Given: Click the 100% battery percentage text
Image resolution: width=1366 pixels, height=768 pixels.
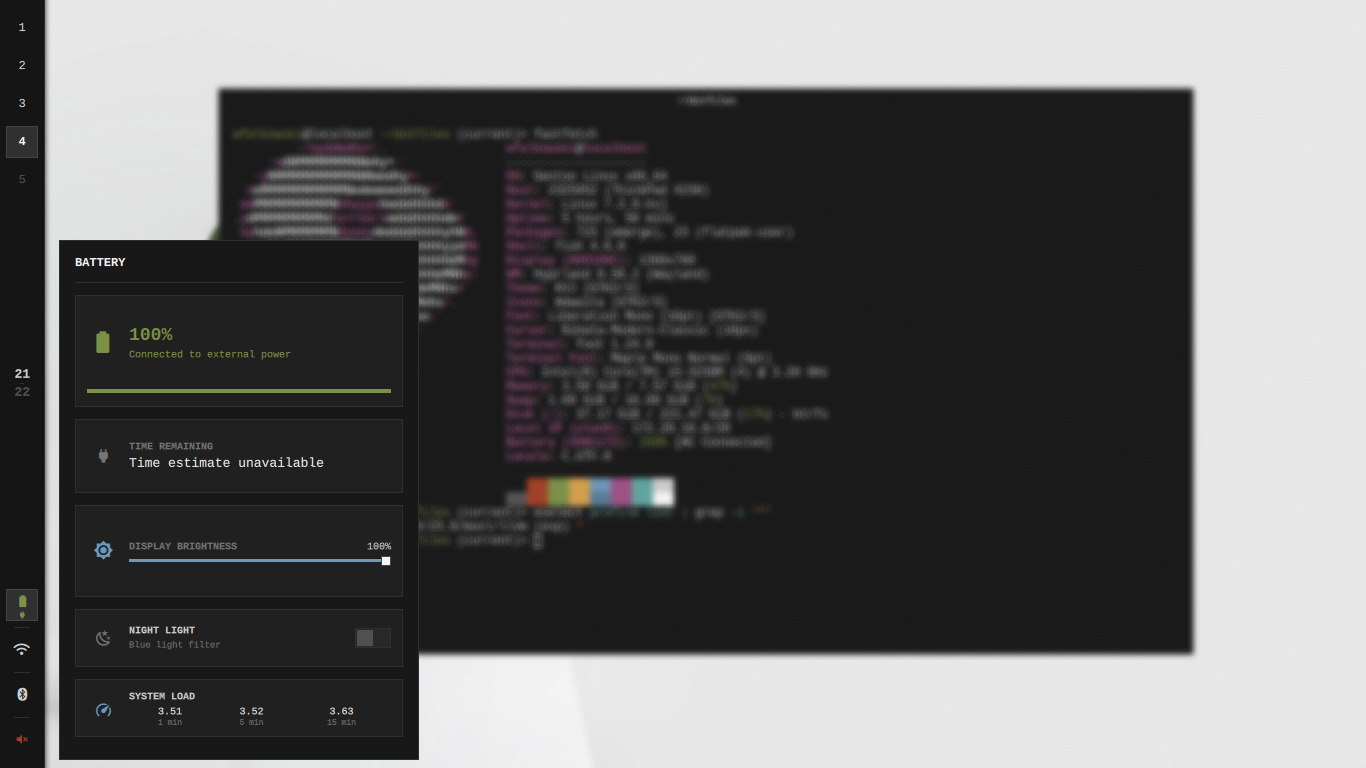Looking at the screenshot, I should pyautogui.click(x=150, y=335).
